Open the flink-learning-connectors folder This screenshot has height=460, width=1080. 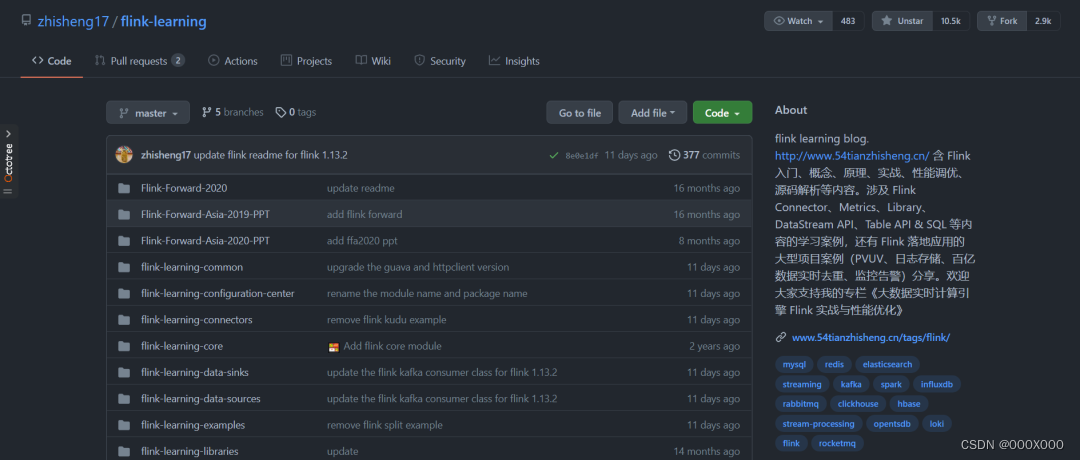pyautogui.click(x=196, y=320)
